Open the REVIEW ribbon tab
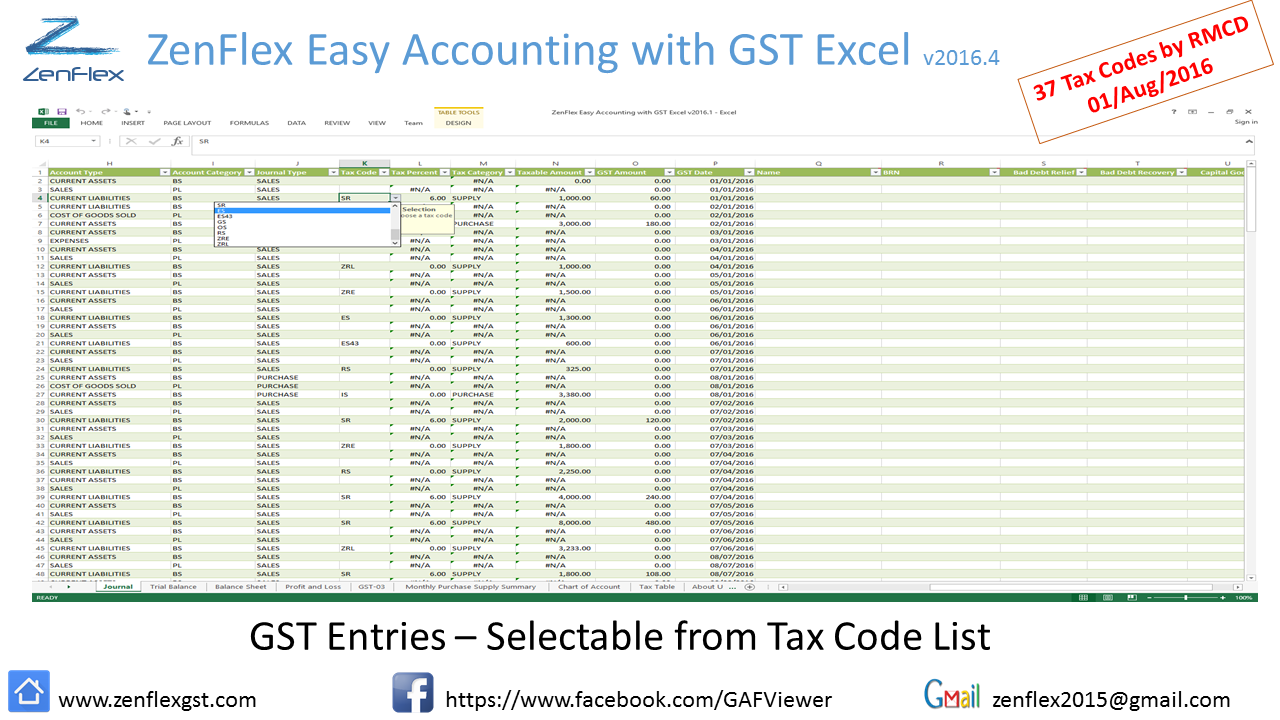 (337, 123)
